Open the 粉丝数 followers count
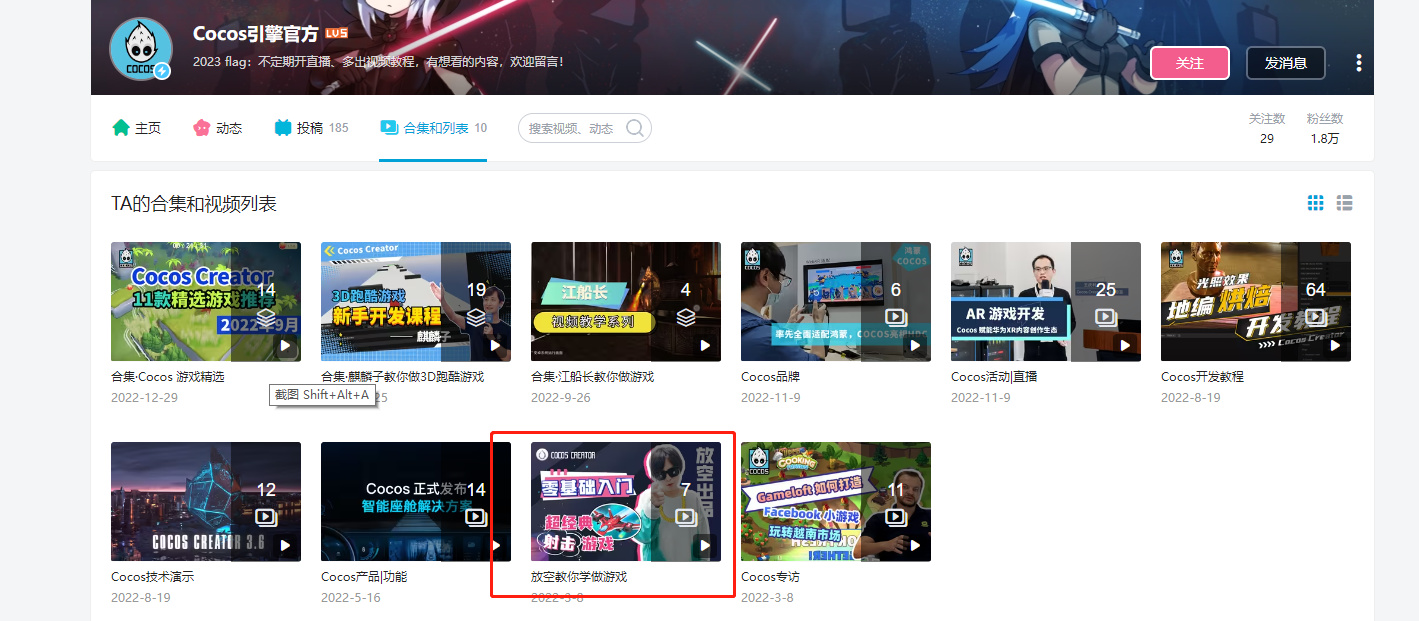Viewport: 1419px width, 621px height. coord(1325,128)
